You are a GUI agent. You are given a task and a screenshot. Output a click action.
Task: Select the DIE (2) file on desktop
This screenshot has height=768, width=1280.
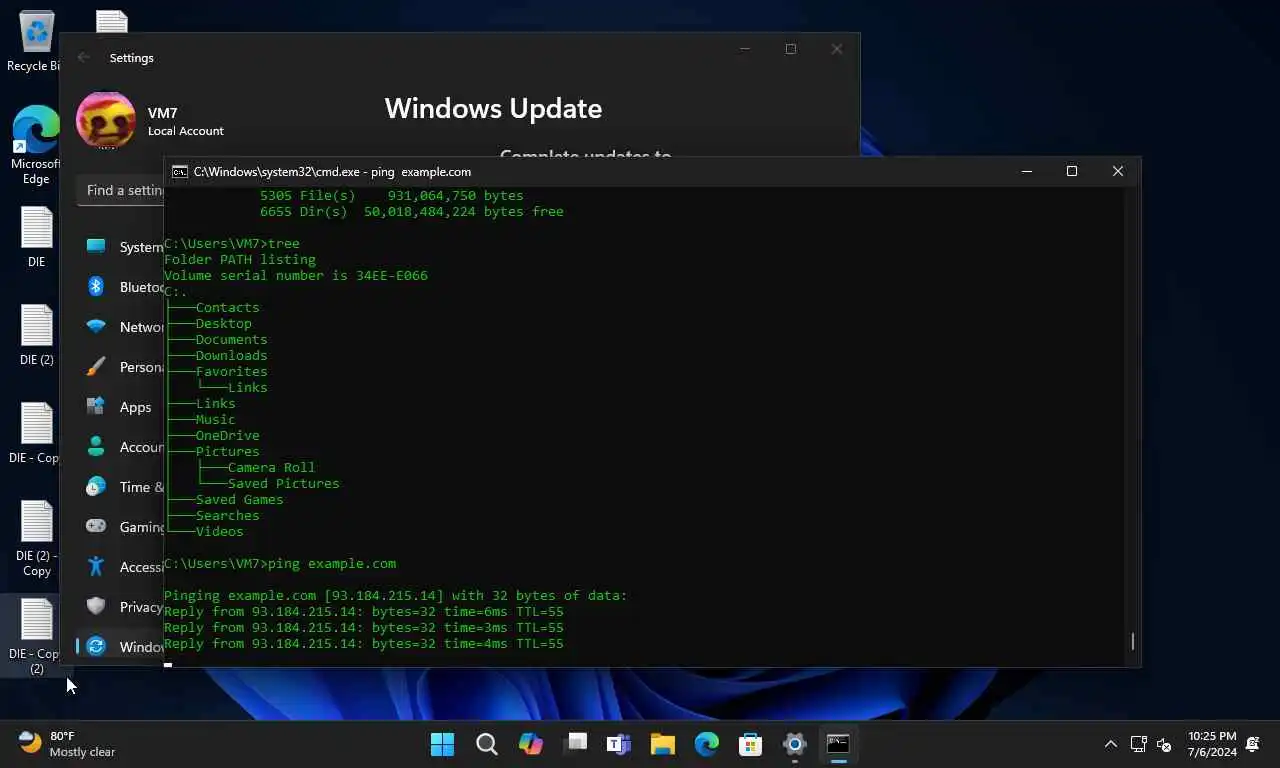pyautogui.click(x=36, y=335)
